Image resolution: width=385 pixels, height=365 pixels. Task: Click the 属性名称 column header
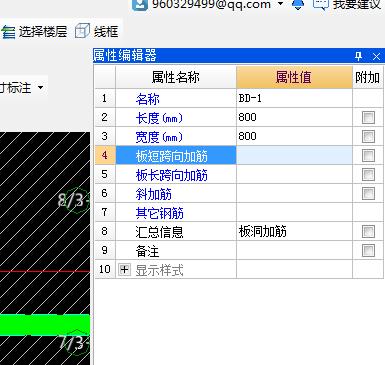tap(176, 77)
